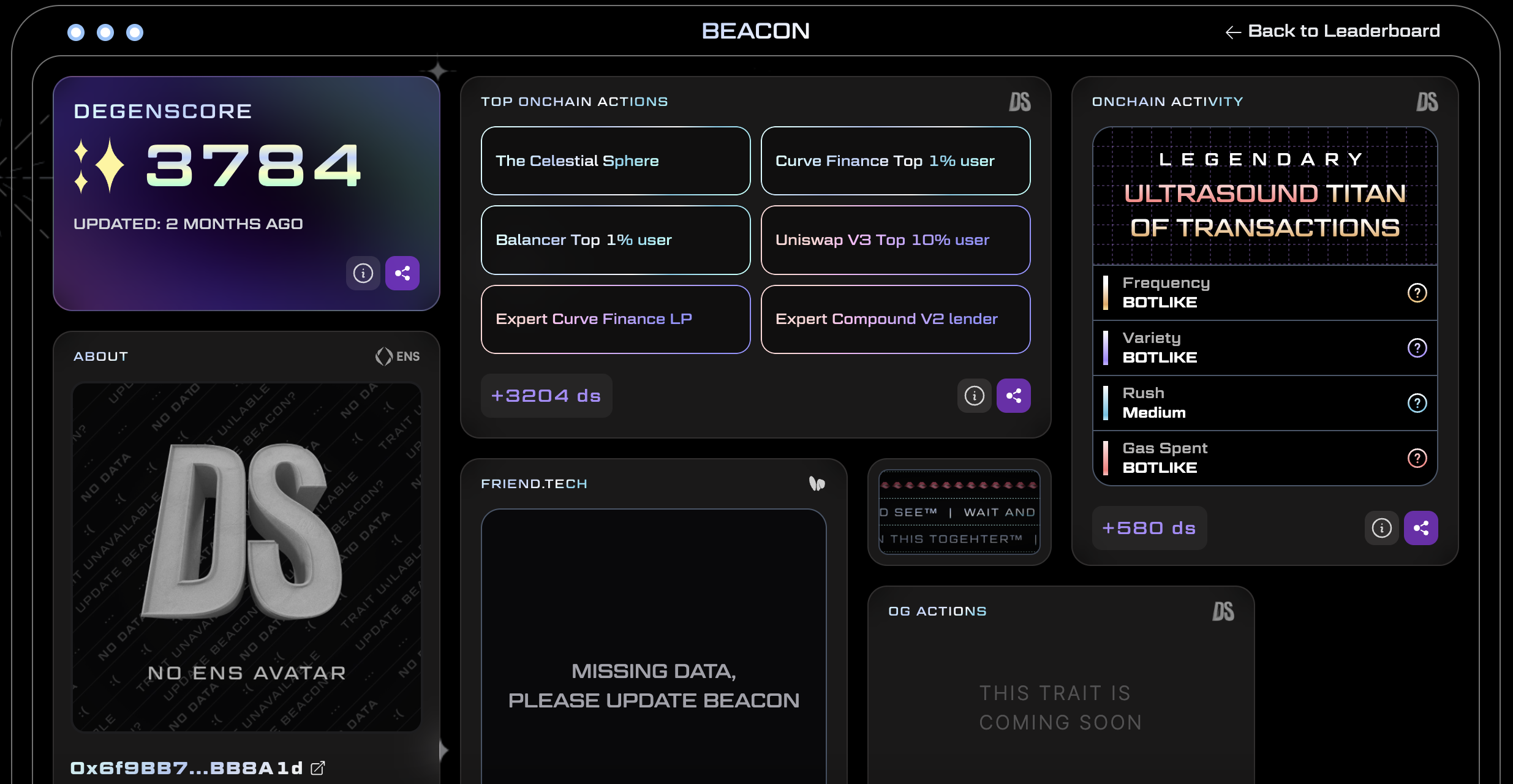The height and width of the screenshot is (784, 1513).
Task: Select Curve Finance Top 1% user badge
Action: point(895,160)
